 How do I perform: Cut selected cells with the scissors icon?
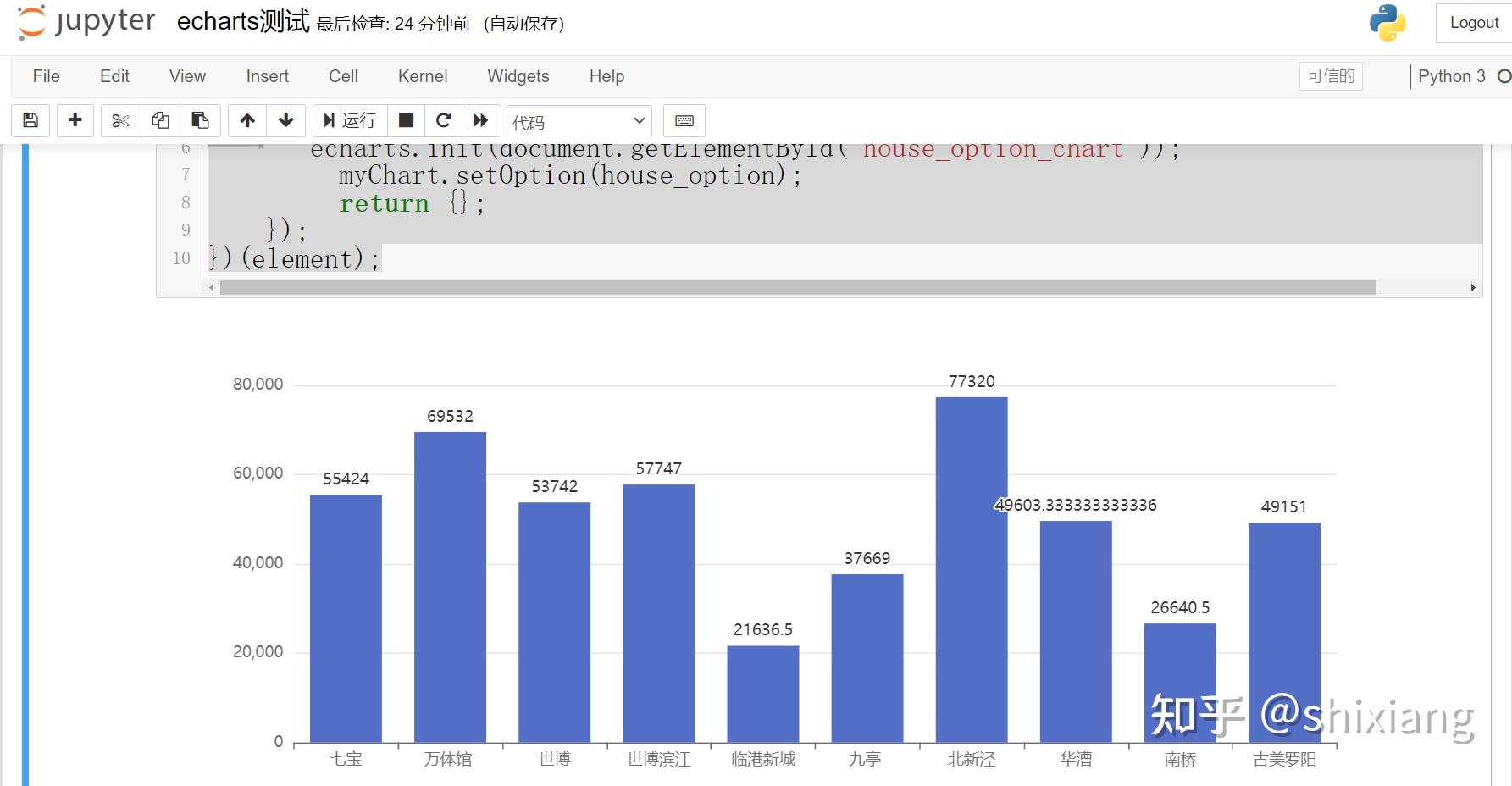click(x=121, y=120)
